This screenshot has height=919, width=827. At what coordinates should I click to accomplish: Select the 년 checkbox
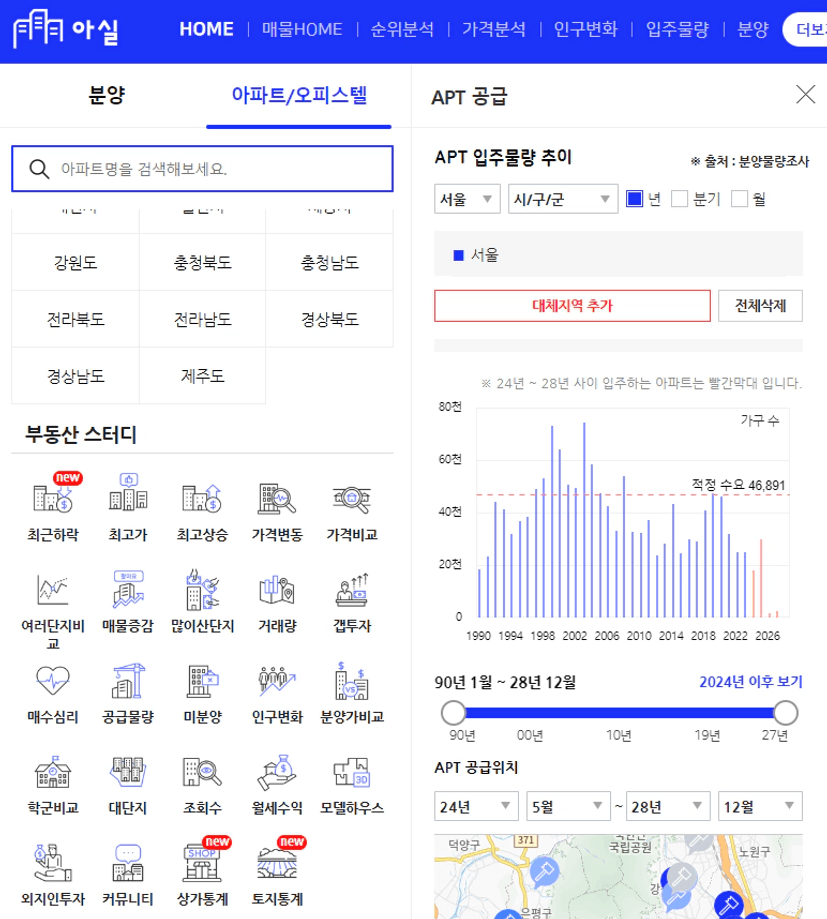click(634, 199)
